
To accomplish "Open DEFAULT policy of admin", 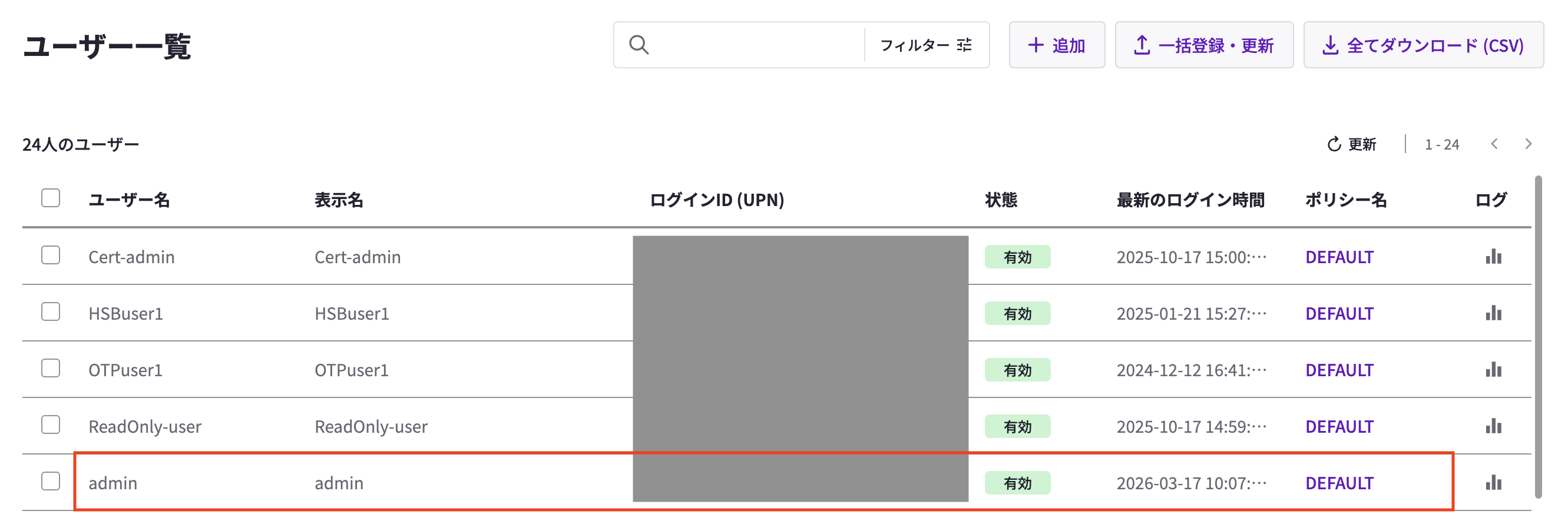I will click(x=1339, y=483).
